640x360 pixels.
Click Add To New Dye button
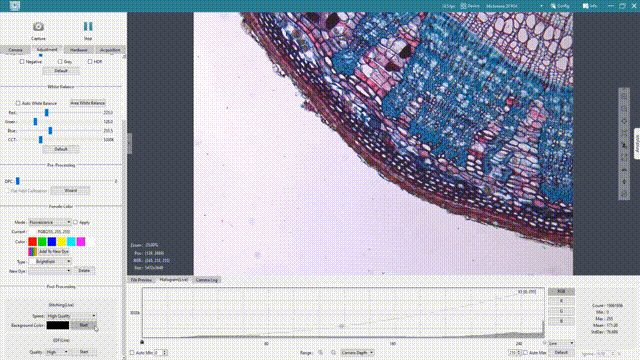[53, 252]
